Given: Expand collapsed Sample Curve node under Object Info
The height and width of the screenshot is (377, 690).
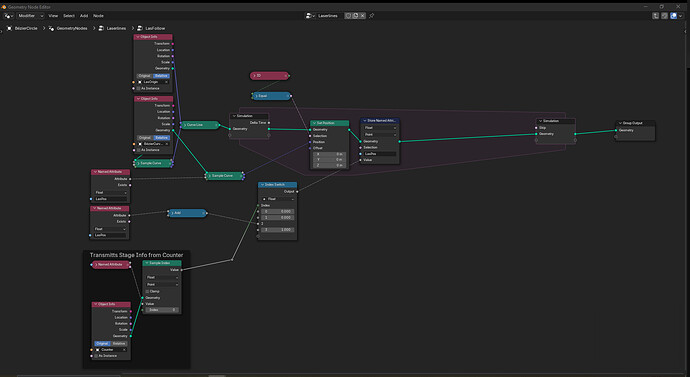Looking at the screenshot, I should [138, 163].
